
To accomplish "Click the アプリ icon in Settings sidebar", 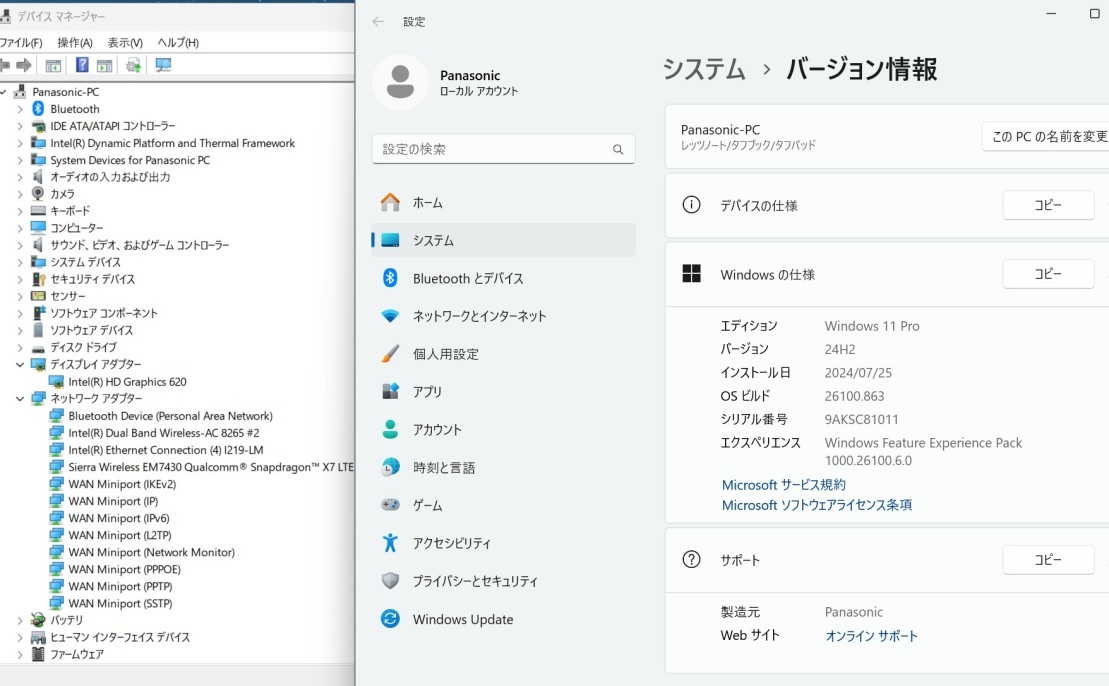I will point(390,391).
